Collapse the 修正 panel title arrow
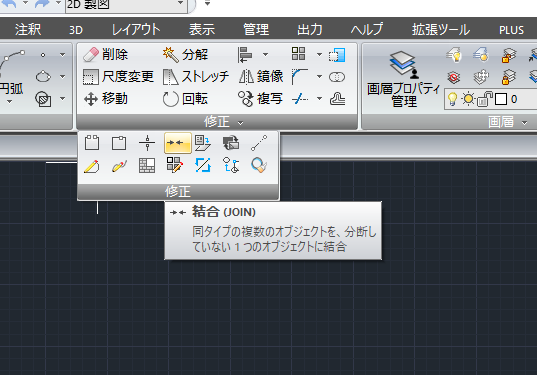This screenshot has width=537, height=375. (x=241, y=123)
